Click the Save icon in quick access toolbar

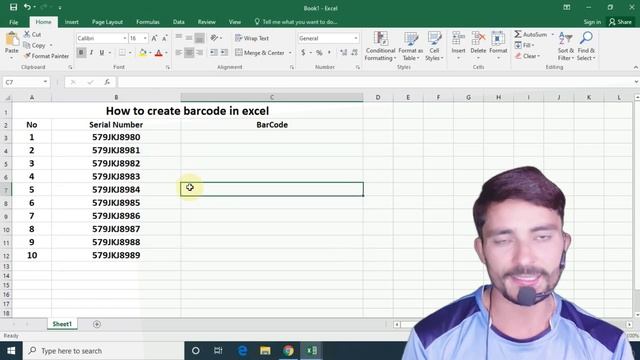point(13,7)
